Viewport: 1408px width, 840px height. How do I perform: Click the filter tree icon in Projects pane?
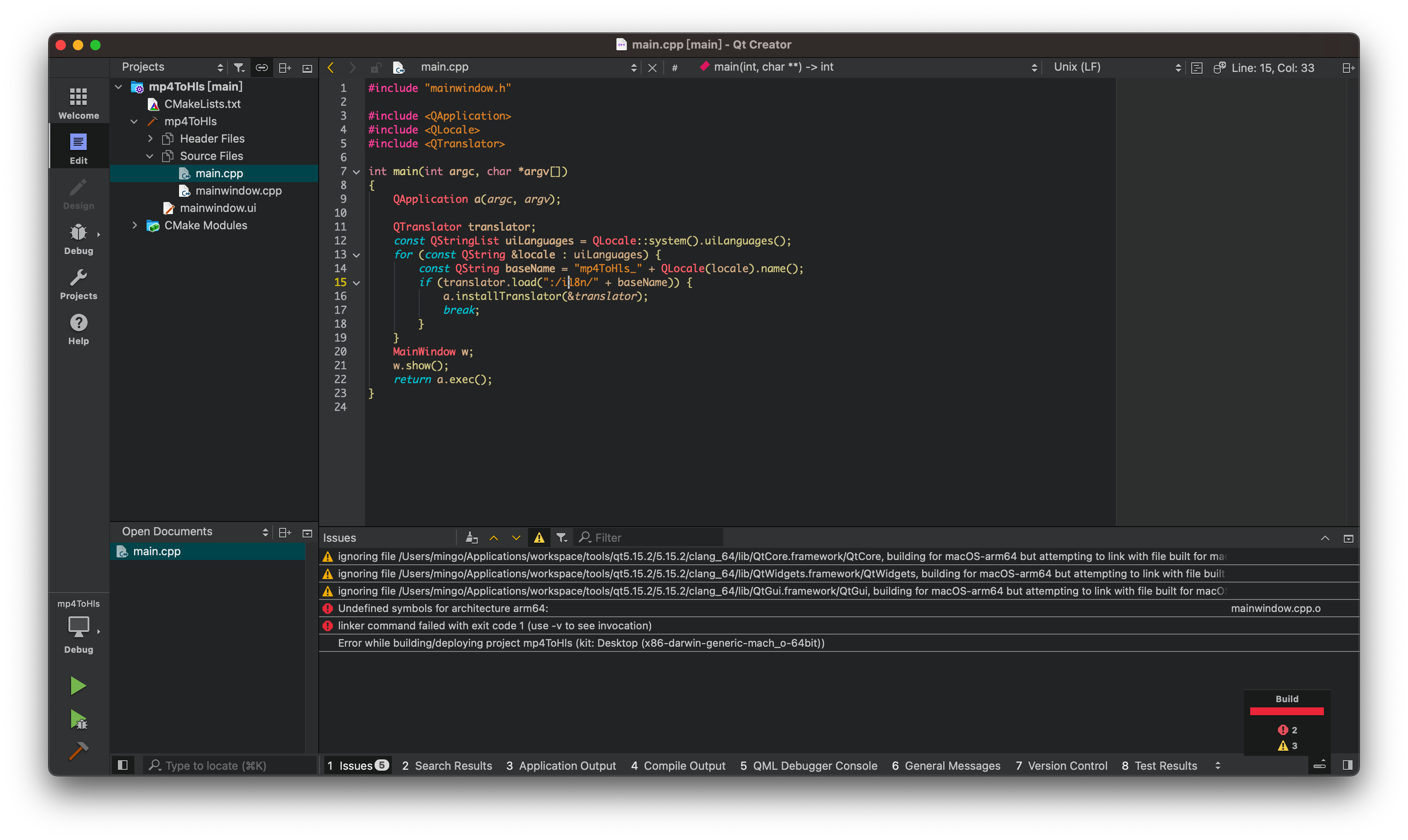(x=239, y=68)
